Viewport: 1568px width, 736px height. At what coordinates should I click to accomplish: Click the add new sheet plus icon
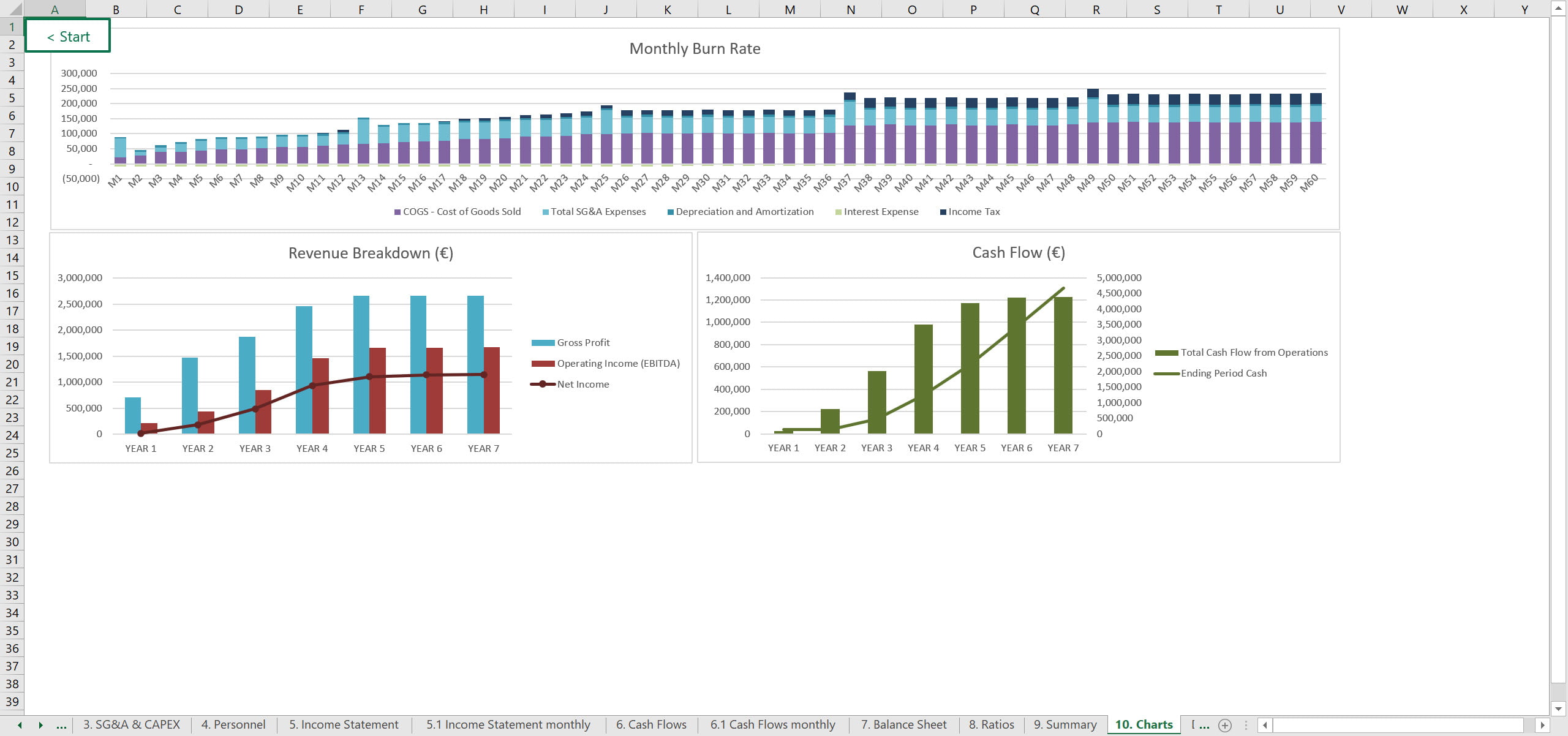coord(1225,725)
